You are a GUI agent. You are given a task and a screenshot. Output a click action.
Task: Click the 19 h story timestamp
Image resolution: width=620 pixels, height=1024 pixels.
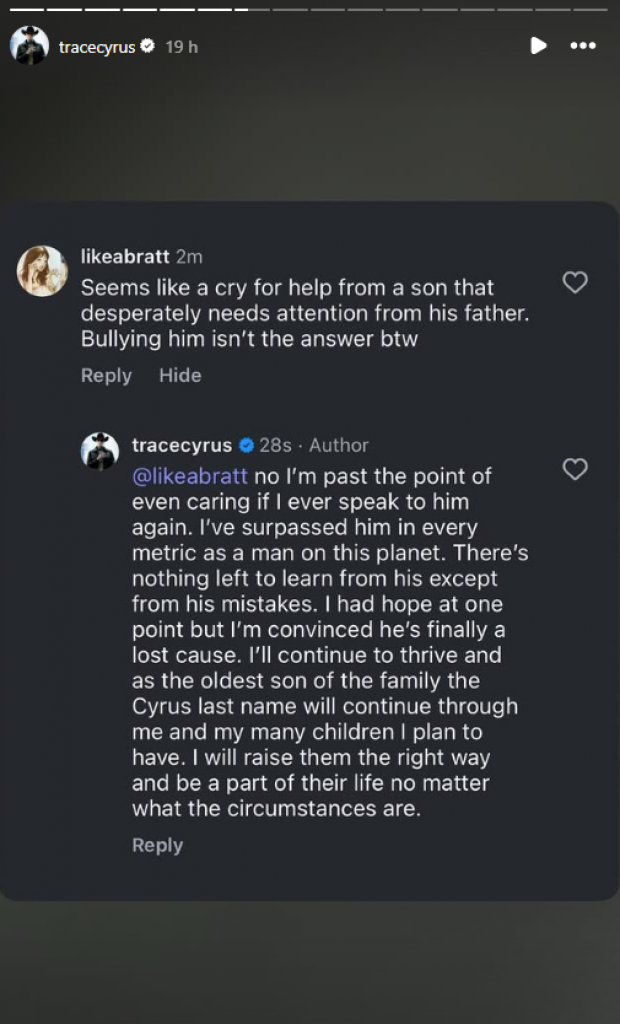pyautogui.click(x=181, y=47)
